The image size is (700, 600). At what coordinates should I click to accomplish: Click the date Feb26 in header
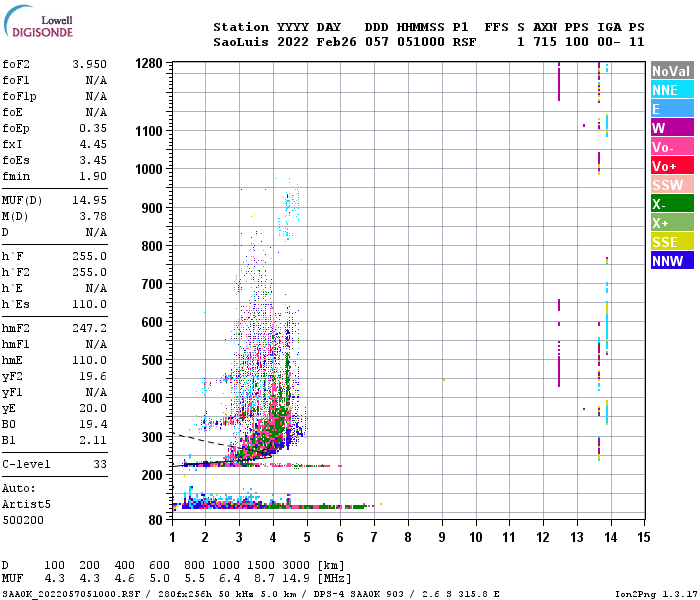pos(337,42)
